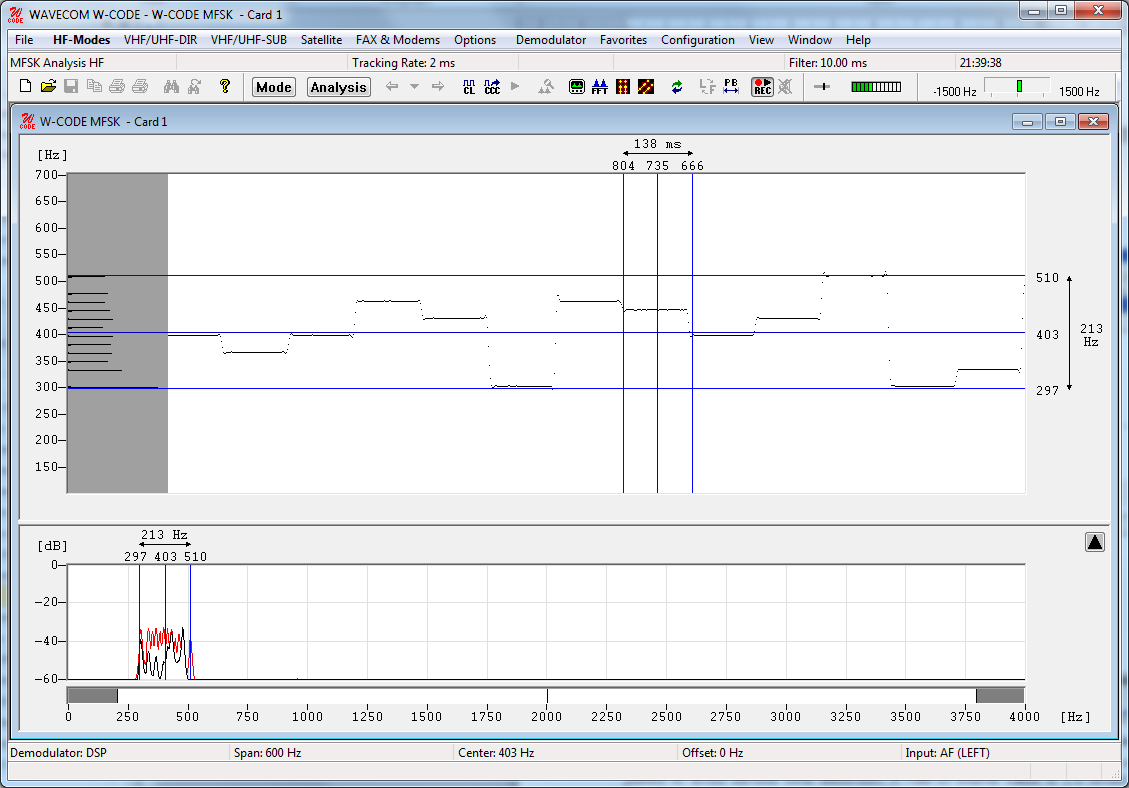Click the Save floppy disk icon
The height and width of the screenshot is (788, 1129).
[x=71, y=86]
